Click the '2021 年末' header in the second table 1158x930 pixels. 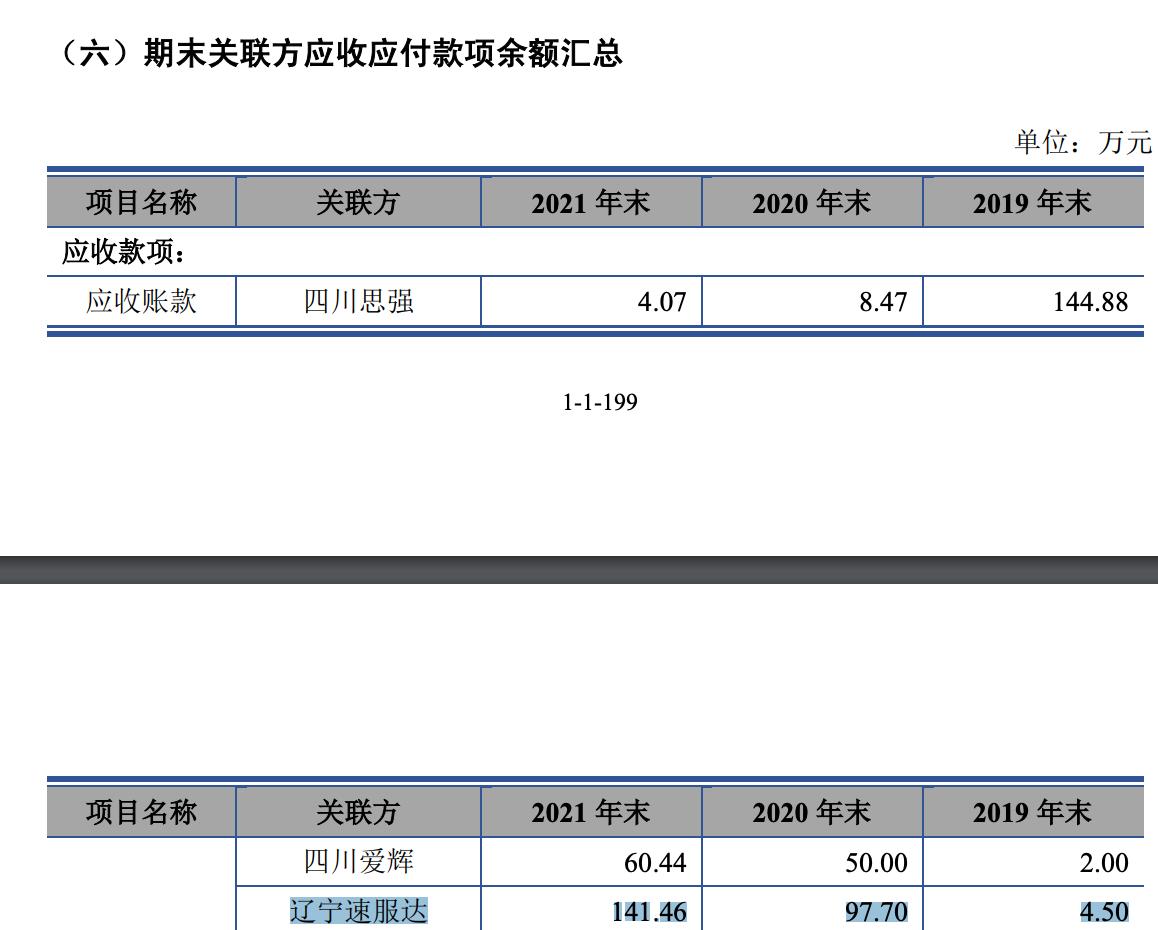591,813
